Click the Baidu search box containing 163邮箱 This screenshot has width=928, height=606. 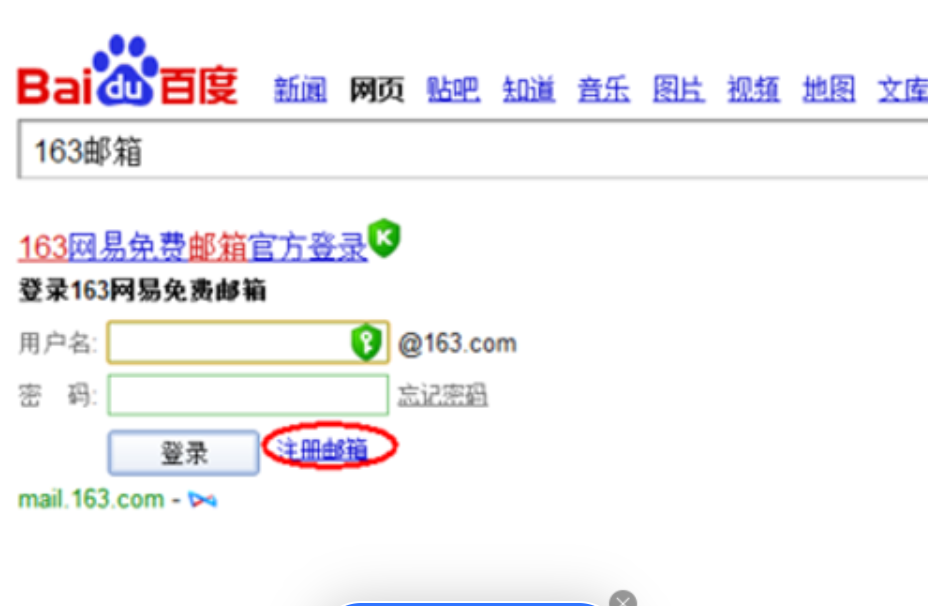470,151
